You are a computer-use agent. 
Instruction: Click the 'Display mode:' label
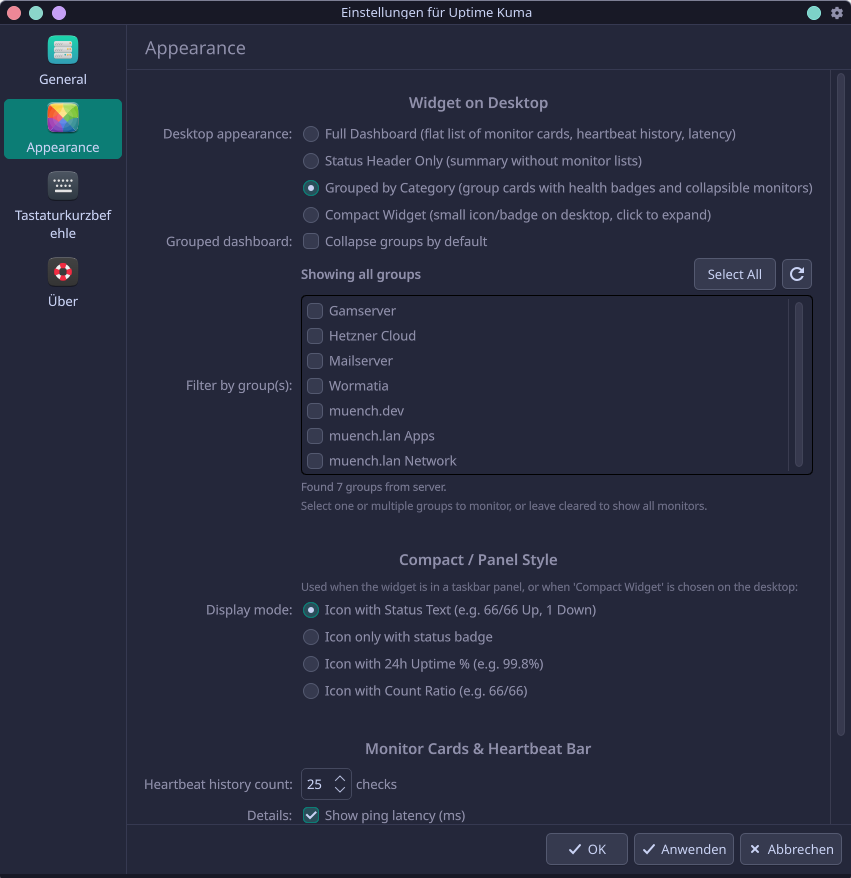tap(249, 610)
